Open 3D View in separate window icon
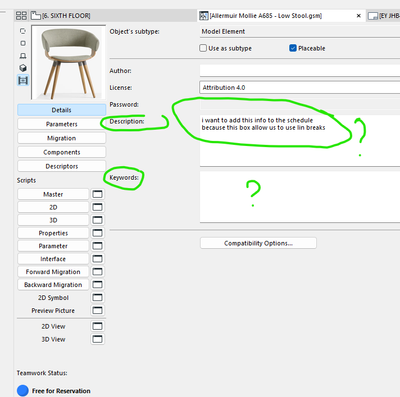The width and height of the screenshot is (400, 397). point(97,339)
